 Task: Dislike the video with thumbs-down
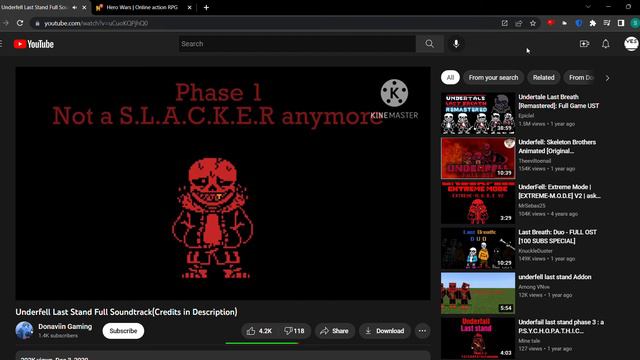pyautogui.click(x=294, y=331)
